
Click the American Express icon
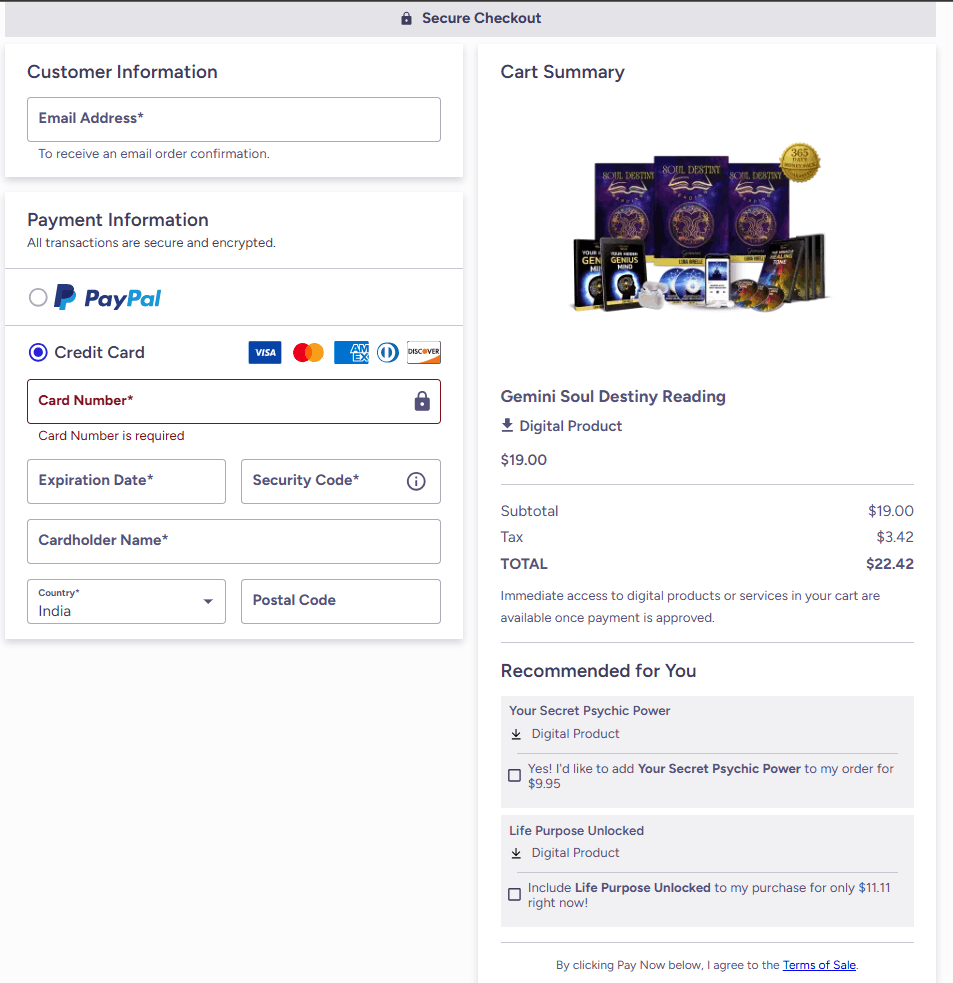[351, 352]
